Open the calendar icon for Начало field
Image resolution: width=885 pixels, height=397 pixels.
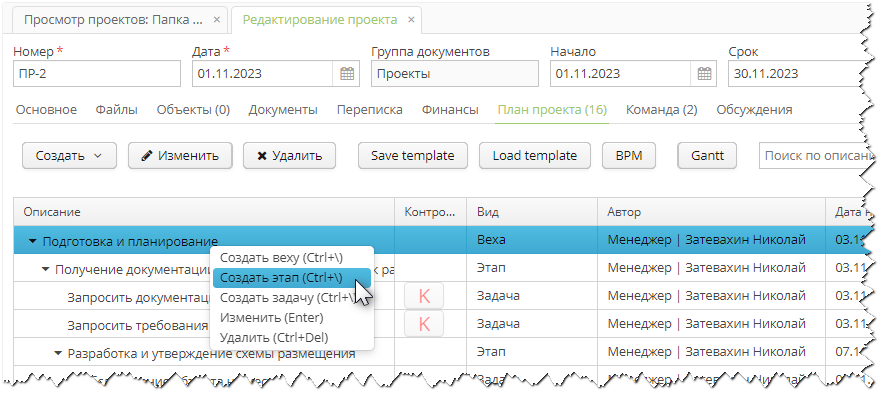(704, 73)
